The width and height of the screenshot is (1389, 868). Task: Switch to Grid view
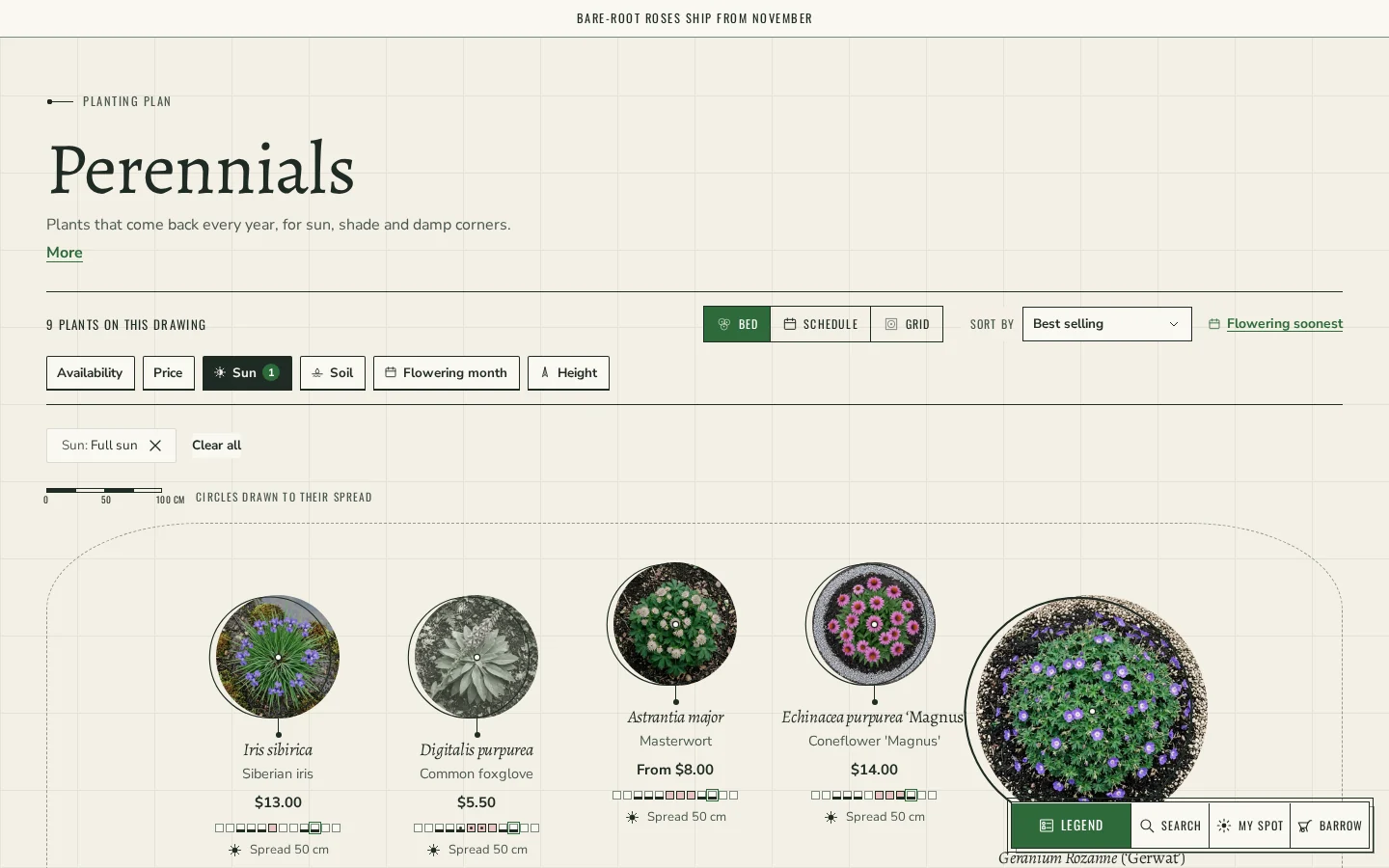(x=907, y=324)
